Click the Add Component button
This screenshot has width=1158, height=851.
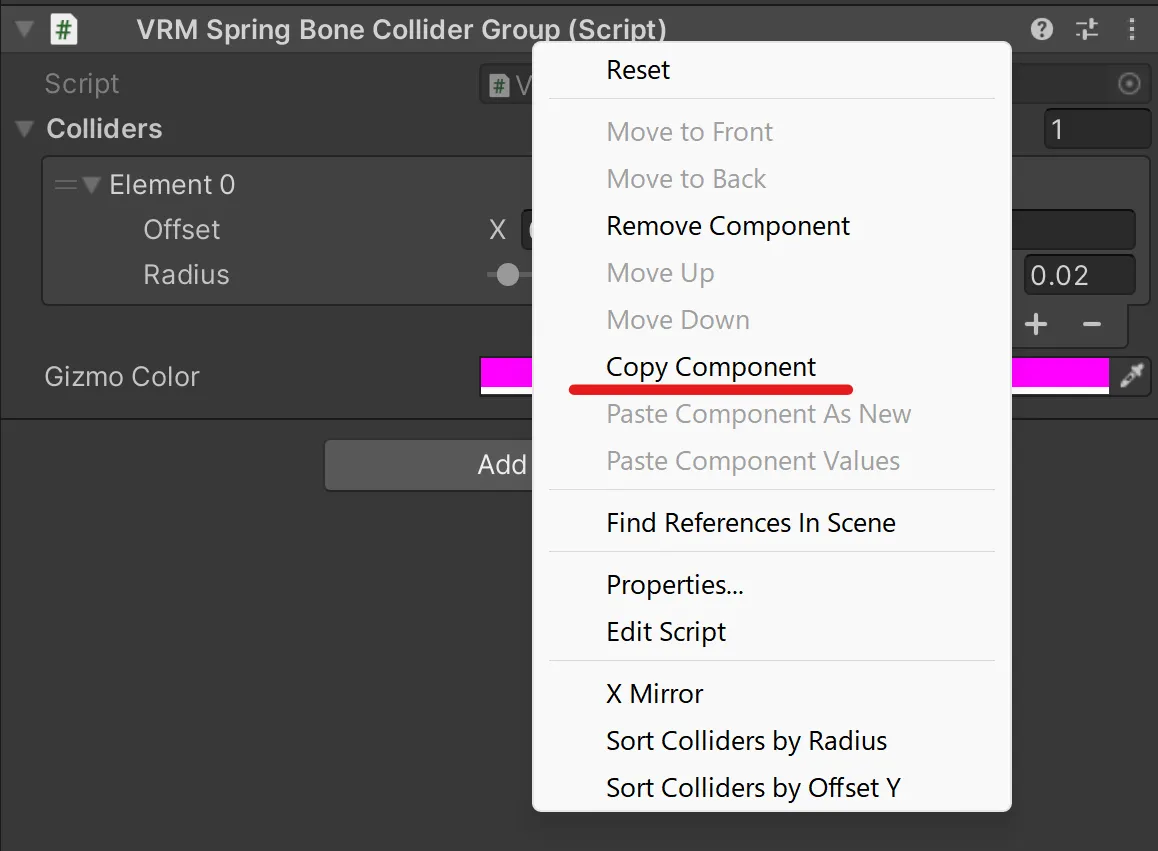(x=428, y=465)
